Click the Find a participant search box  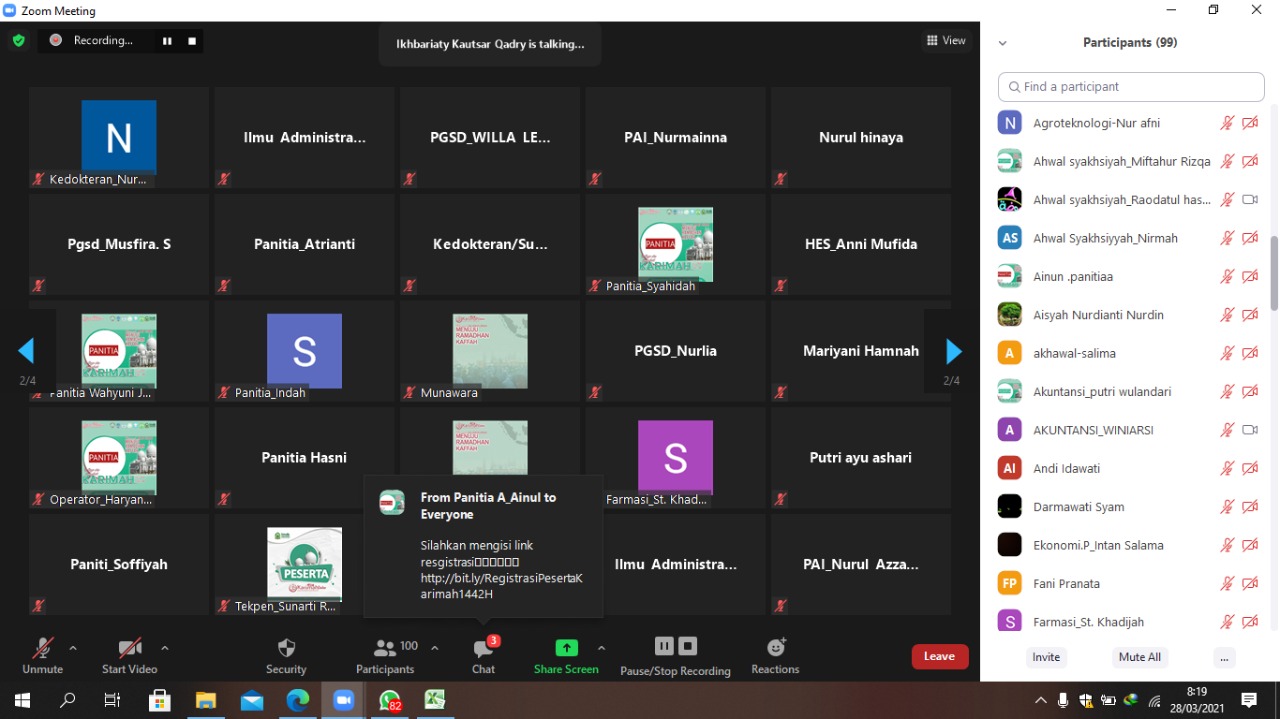(1132, 87)
